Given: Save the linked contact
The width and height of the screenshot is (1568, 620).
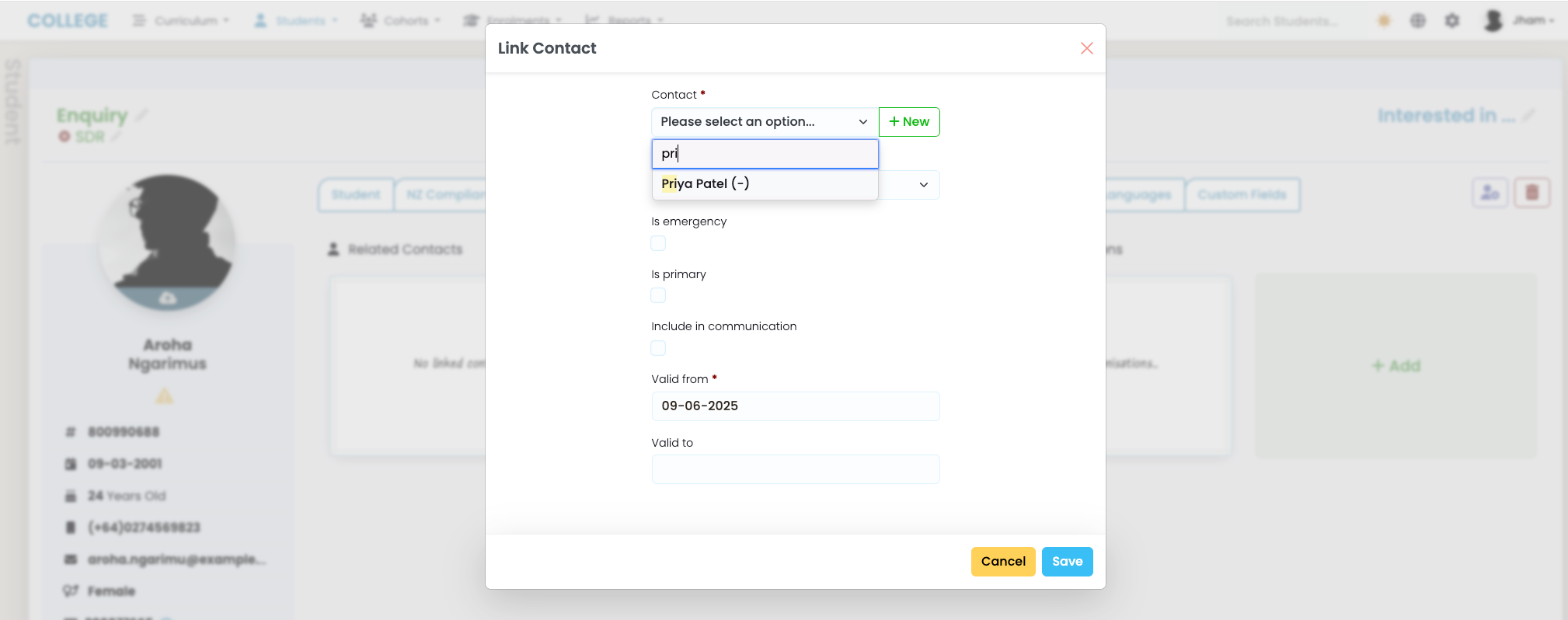Looking at the screenshot, I should (1067, 562).
